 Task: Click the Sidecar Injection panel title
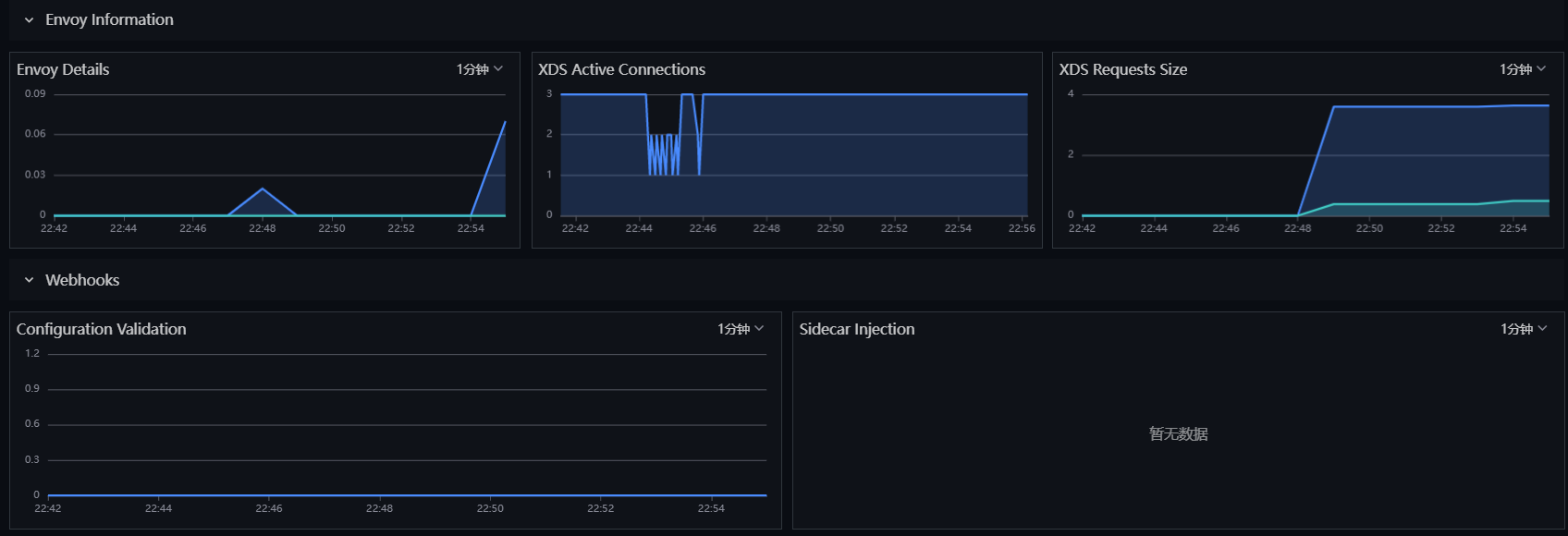click(857, 329)
